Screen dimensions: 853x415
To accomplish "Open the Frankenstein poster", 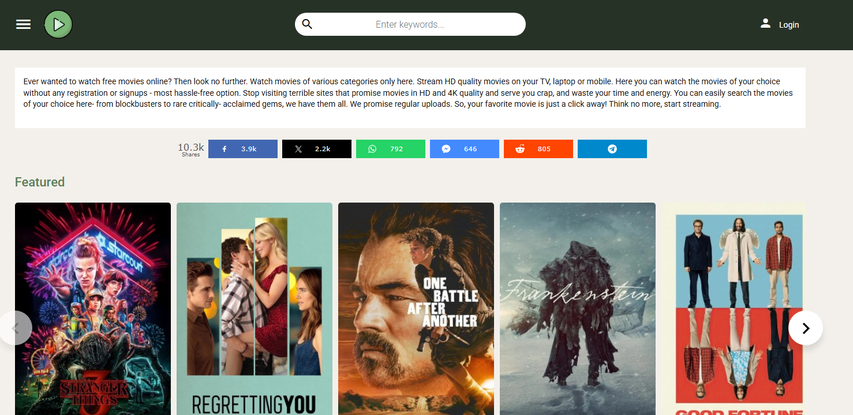I will [x=578, y=309].
